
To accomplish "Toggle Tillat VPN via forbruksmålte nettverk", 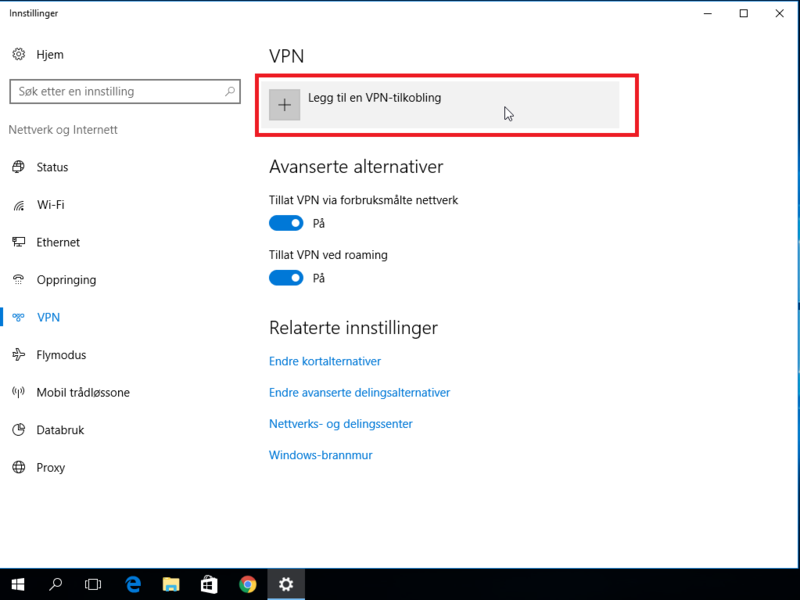I will [x=286, y=223].
